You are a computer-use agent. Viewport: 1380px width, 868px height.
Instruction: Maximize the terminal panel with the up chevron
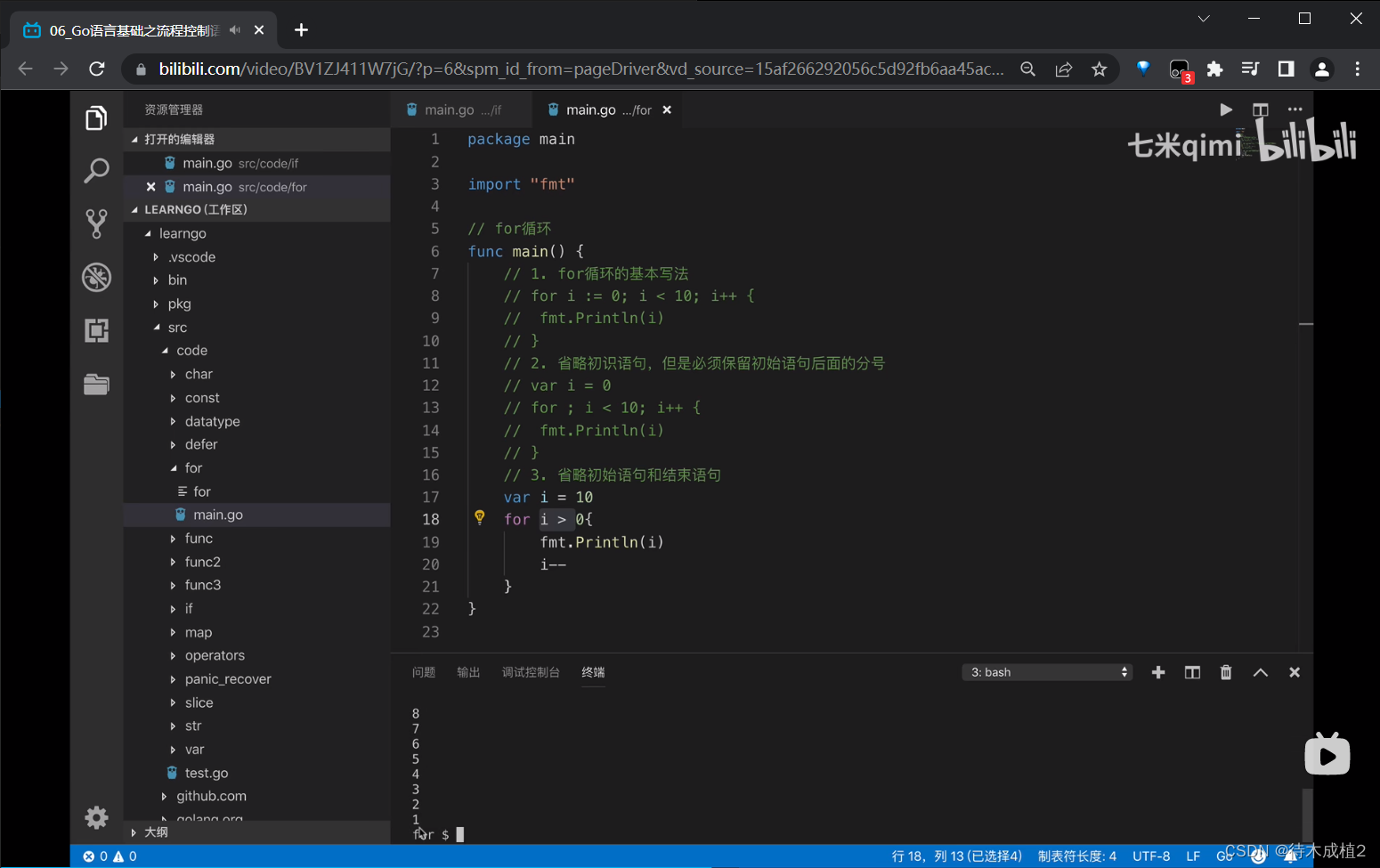[1261, 672]
